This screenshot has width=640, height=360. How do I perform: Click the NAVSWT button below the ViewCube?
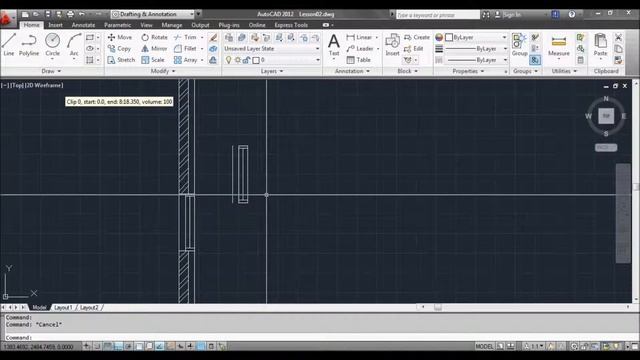(606, 147)
